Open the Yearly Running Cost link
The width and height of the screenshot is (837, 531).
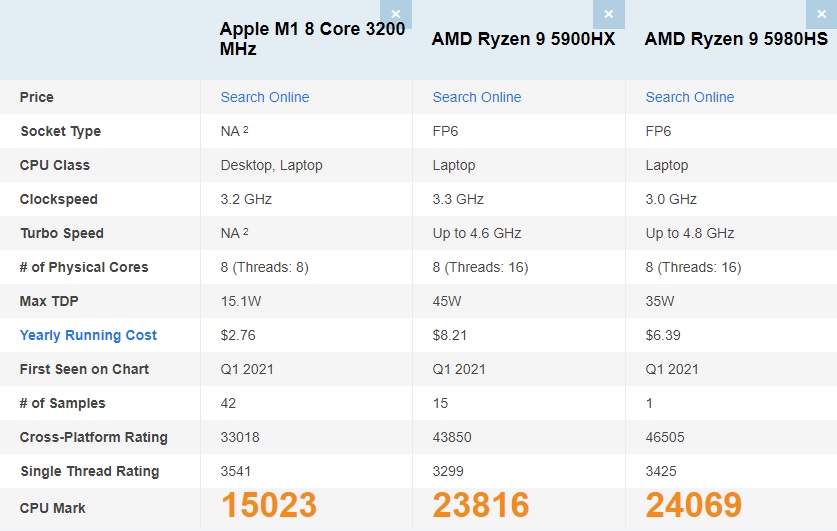click(88, 335)
